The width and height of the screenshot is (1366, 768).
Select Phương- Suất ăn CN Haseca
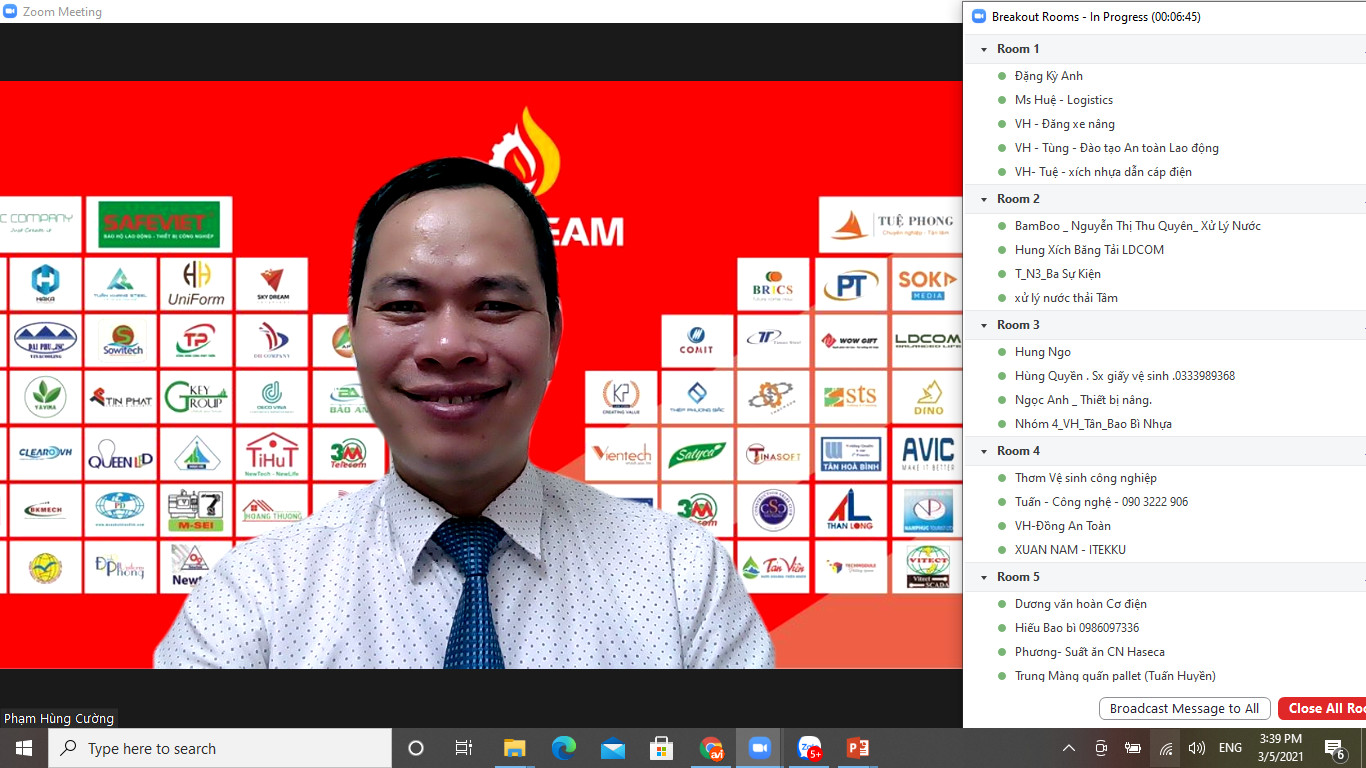pos(1090,652)
